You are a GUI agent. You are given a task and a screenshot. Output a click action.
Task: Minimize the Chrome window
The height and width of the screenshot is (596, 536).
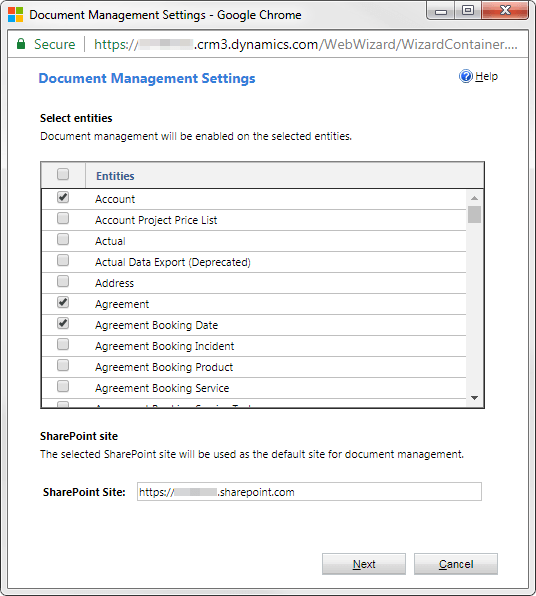click(441, 11)
